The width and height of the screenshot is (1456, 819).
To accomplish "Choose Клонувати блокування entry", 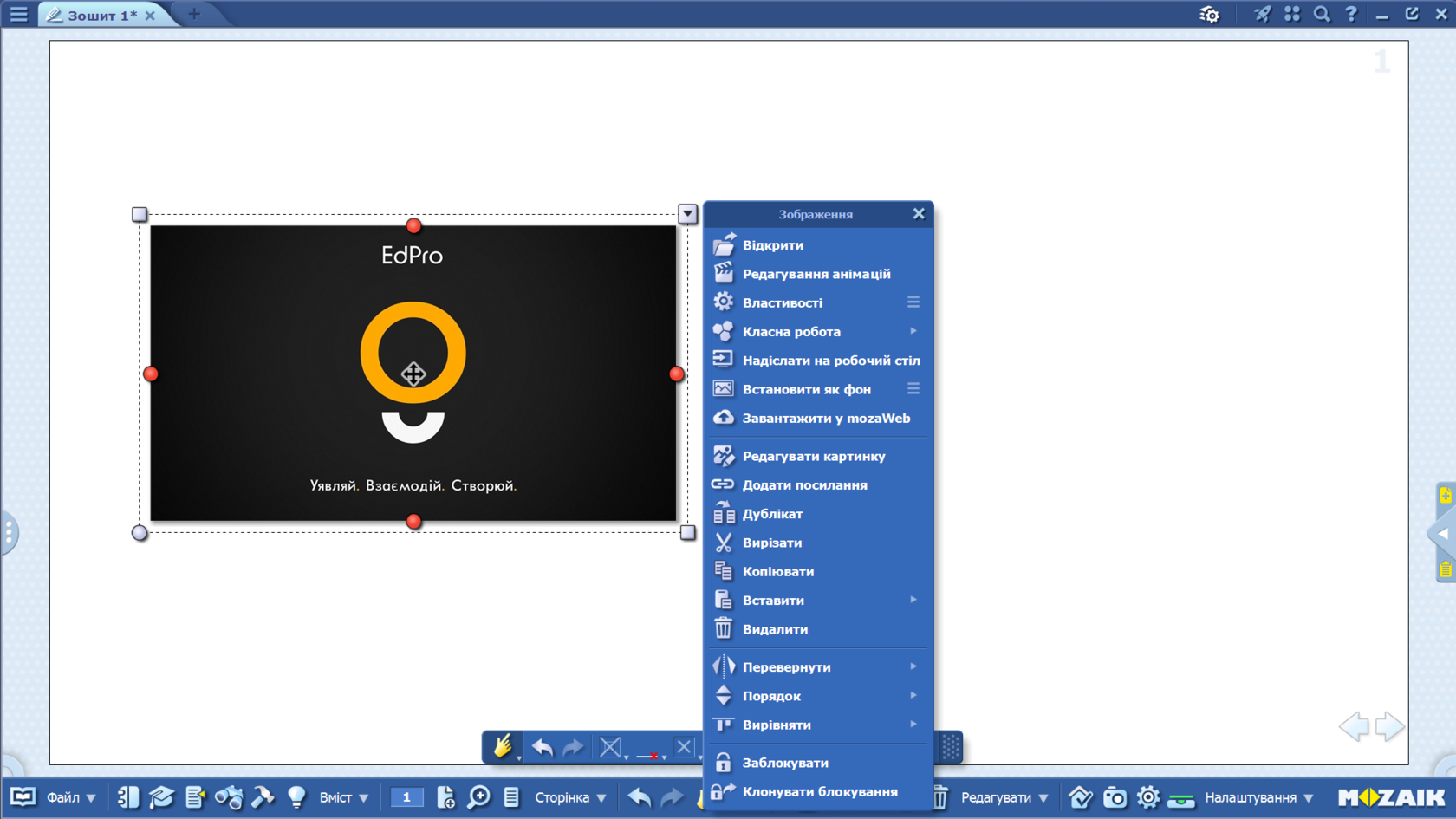I will coord(818,791).
